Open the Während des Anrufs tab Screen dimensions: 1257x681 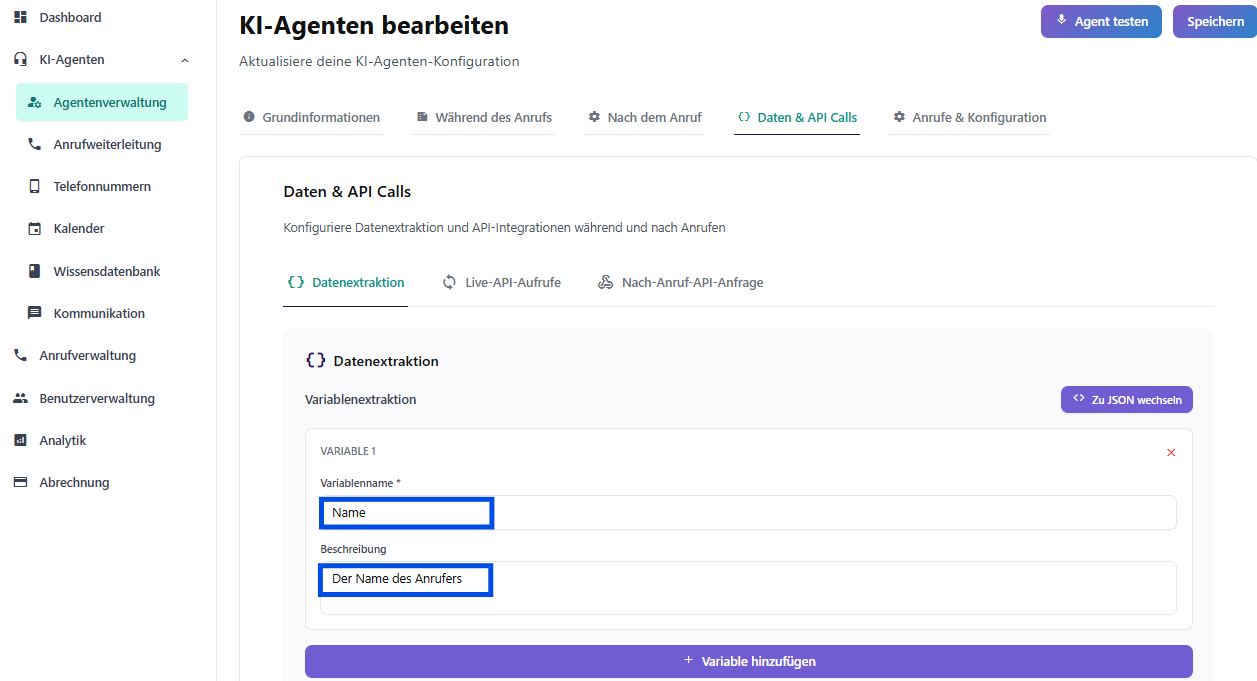pyautogui.click(x=484, y=118)
